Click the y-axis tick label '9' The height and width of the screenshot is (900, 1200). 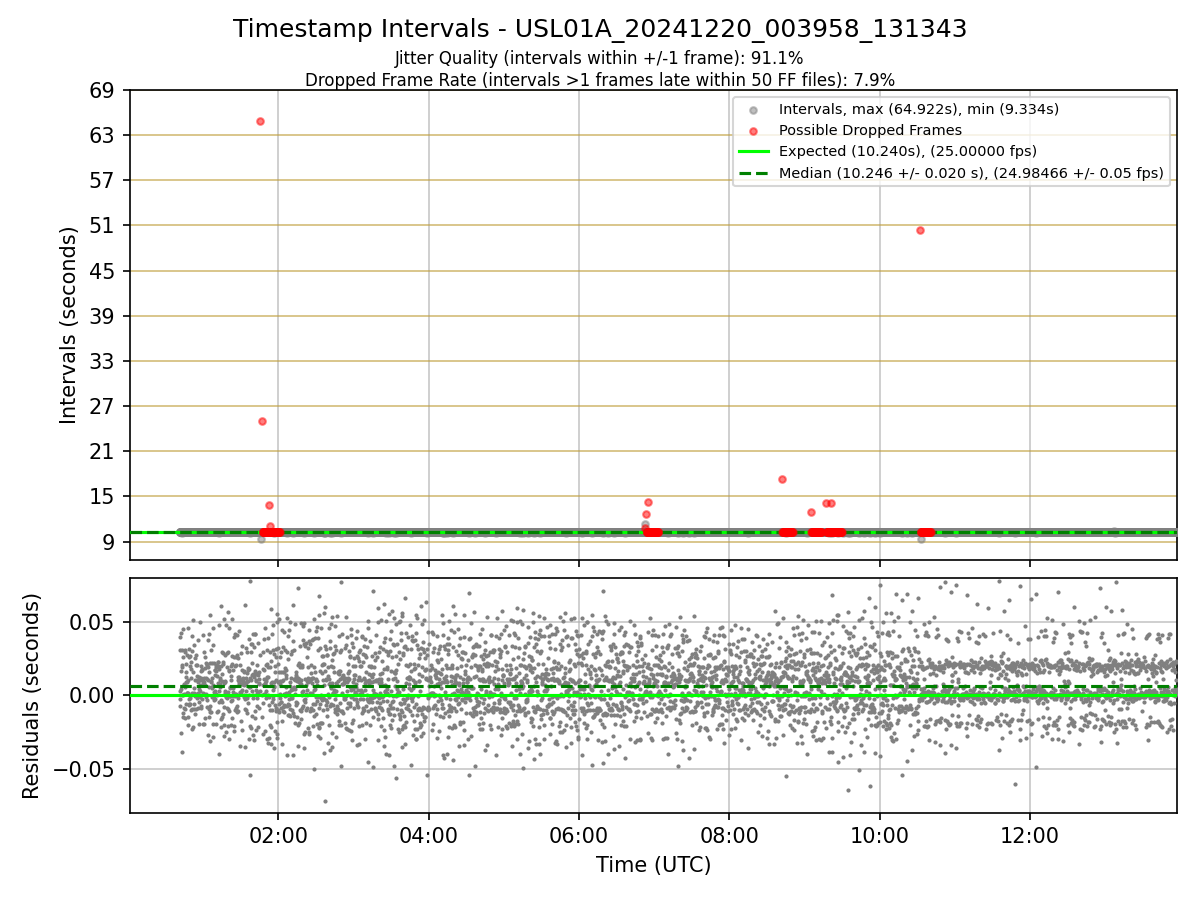(x=111, y=542)
